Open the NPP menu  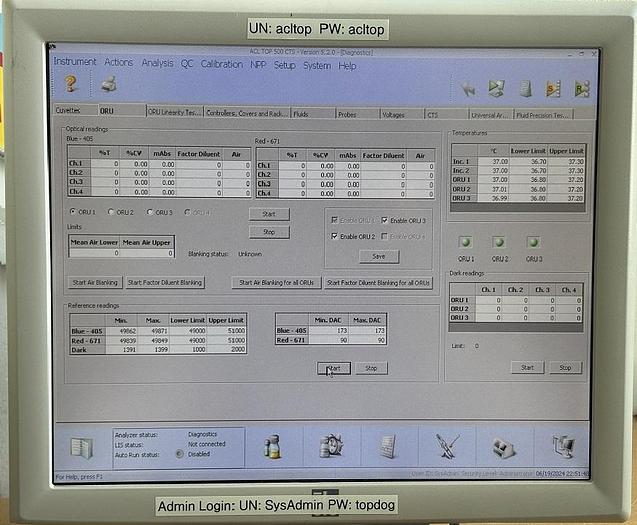click(258, 65)
